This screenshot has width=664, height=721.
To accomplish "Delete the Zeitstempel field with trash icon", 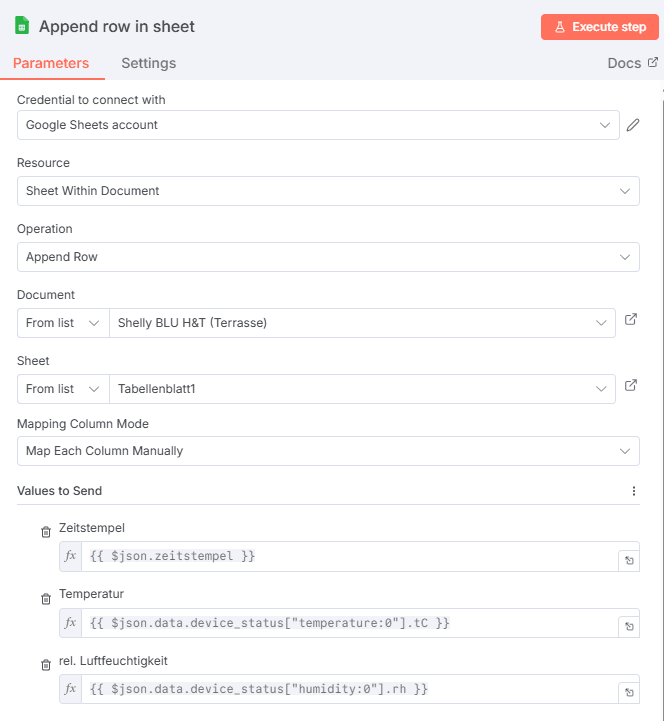I will (x=45, y=533).
